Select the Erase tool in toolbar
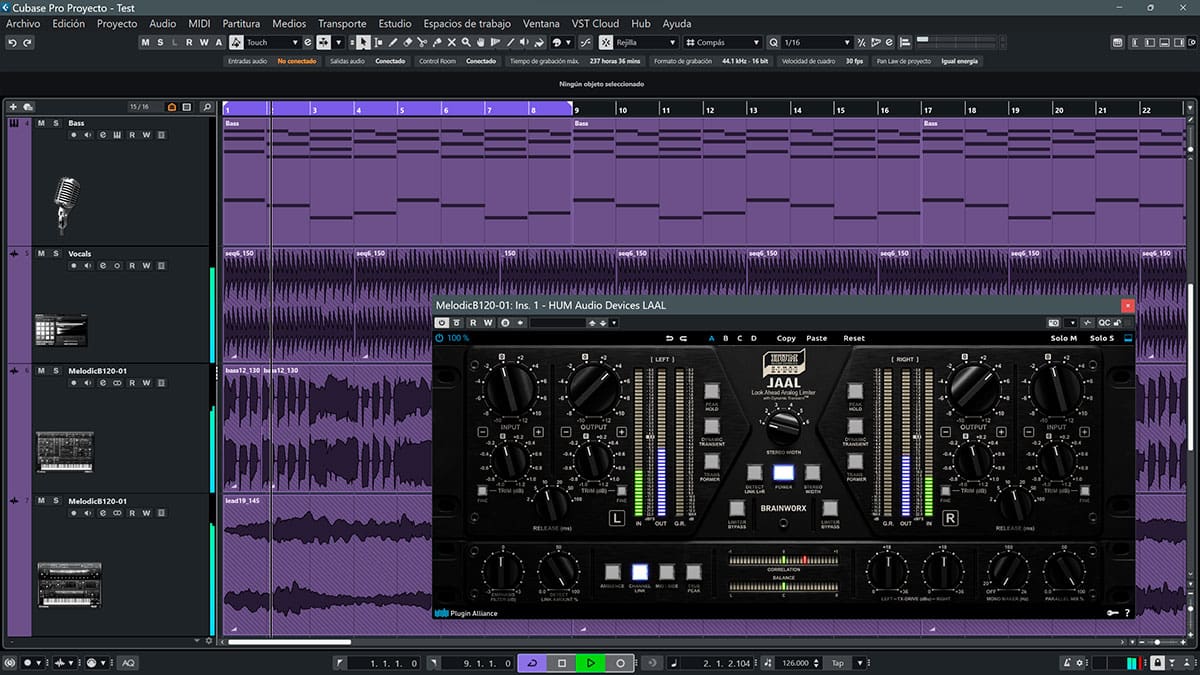Image resolution: width=1200 pixels, height=675 pixels. (x=407, y=42)
